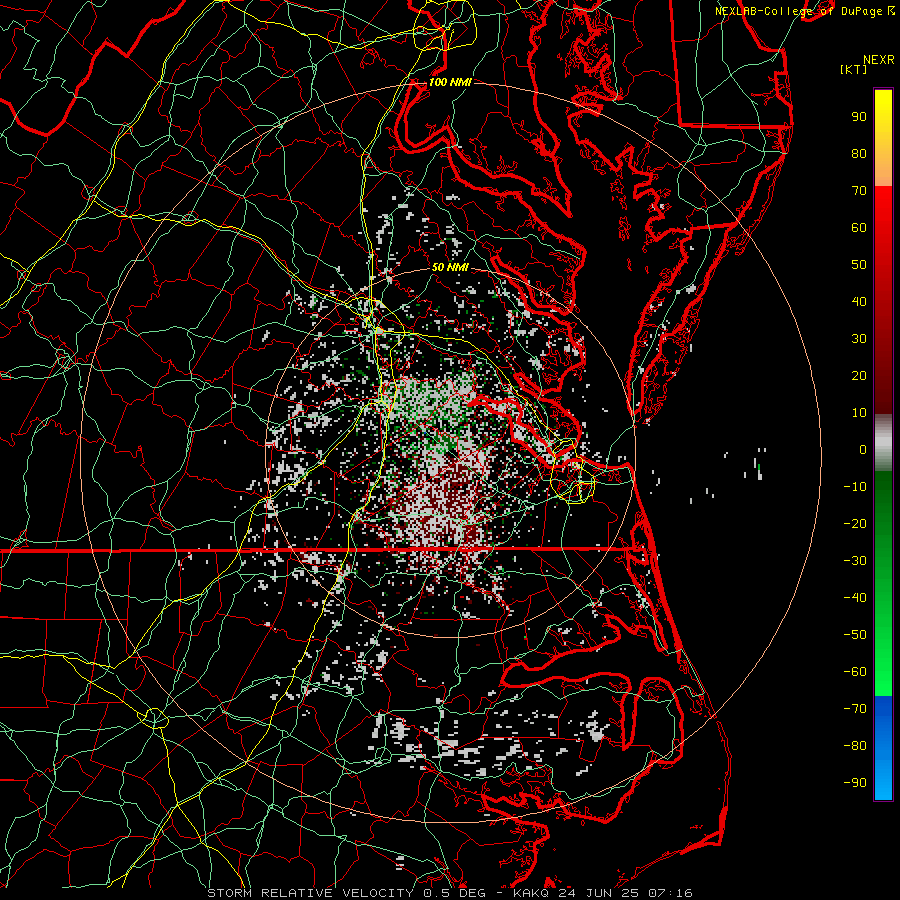
Task: Click the -70 value on the velocity scale
Action: coord(855,709)
